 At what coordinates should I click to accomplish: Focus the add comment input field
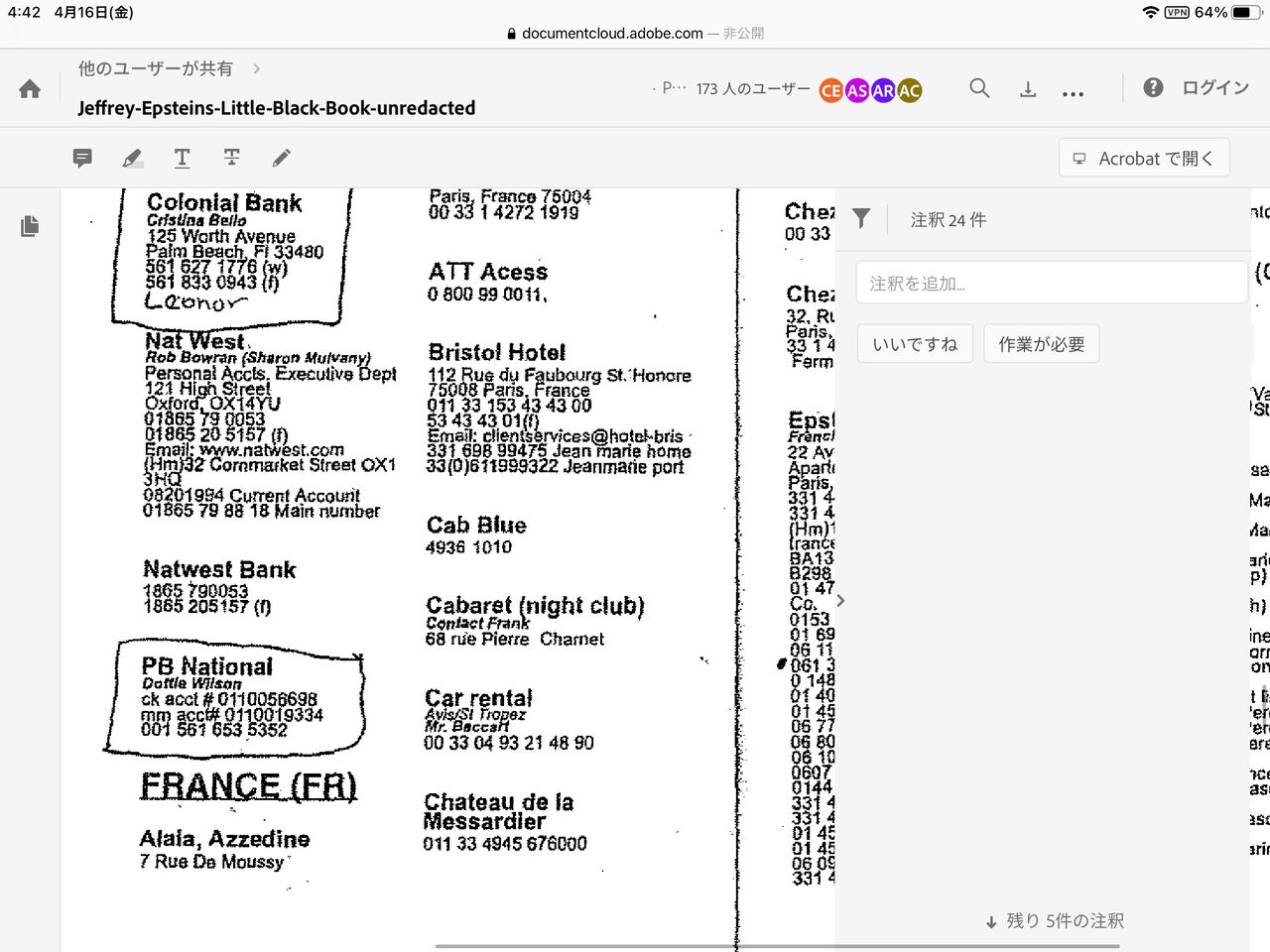point(1052,283)
